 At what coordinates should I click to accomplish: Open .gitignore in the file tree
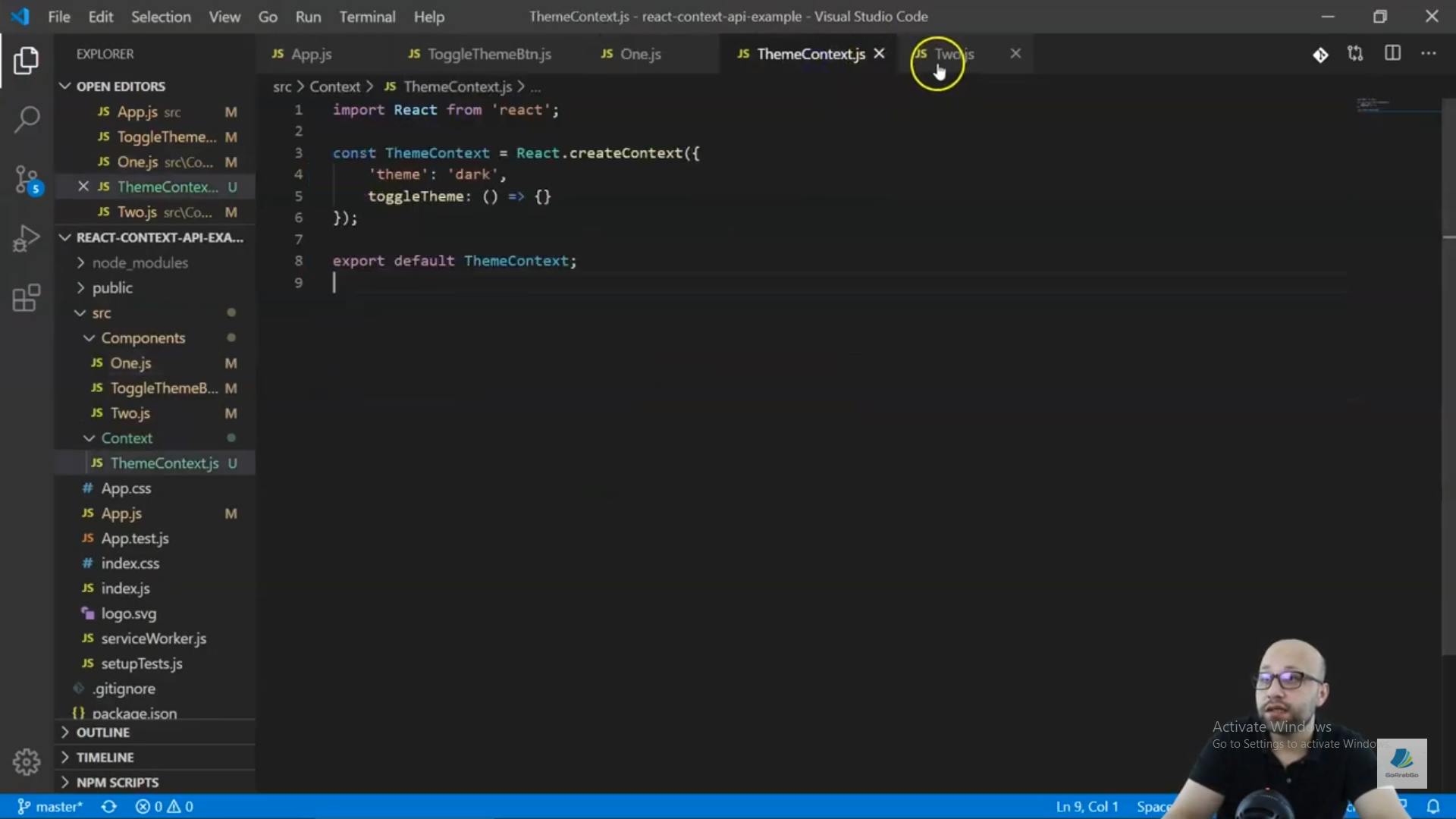[124, 688]
